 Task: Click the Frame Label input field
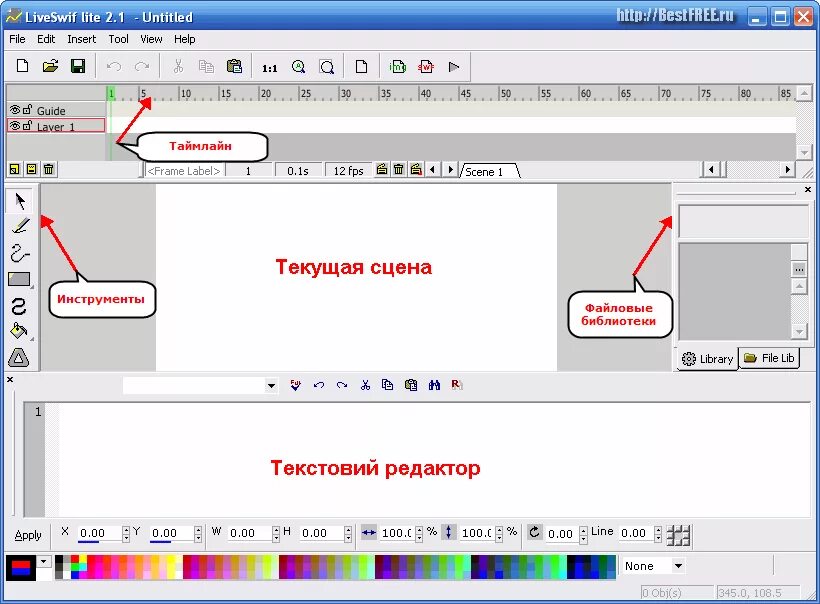click(184, 171)
